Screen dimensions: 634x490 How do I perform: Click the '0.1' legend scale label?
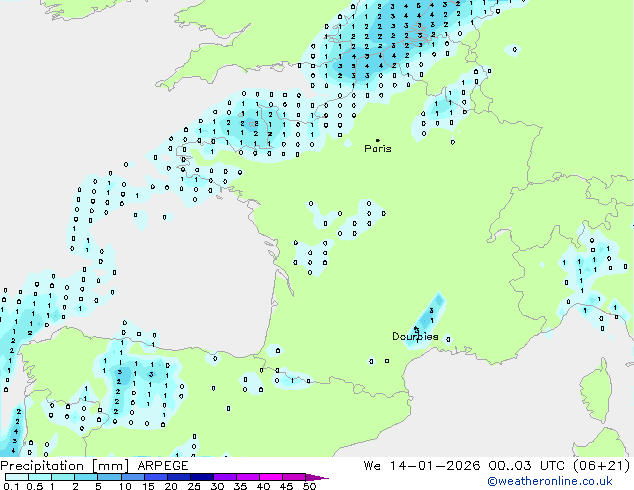point(11,486)
